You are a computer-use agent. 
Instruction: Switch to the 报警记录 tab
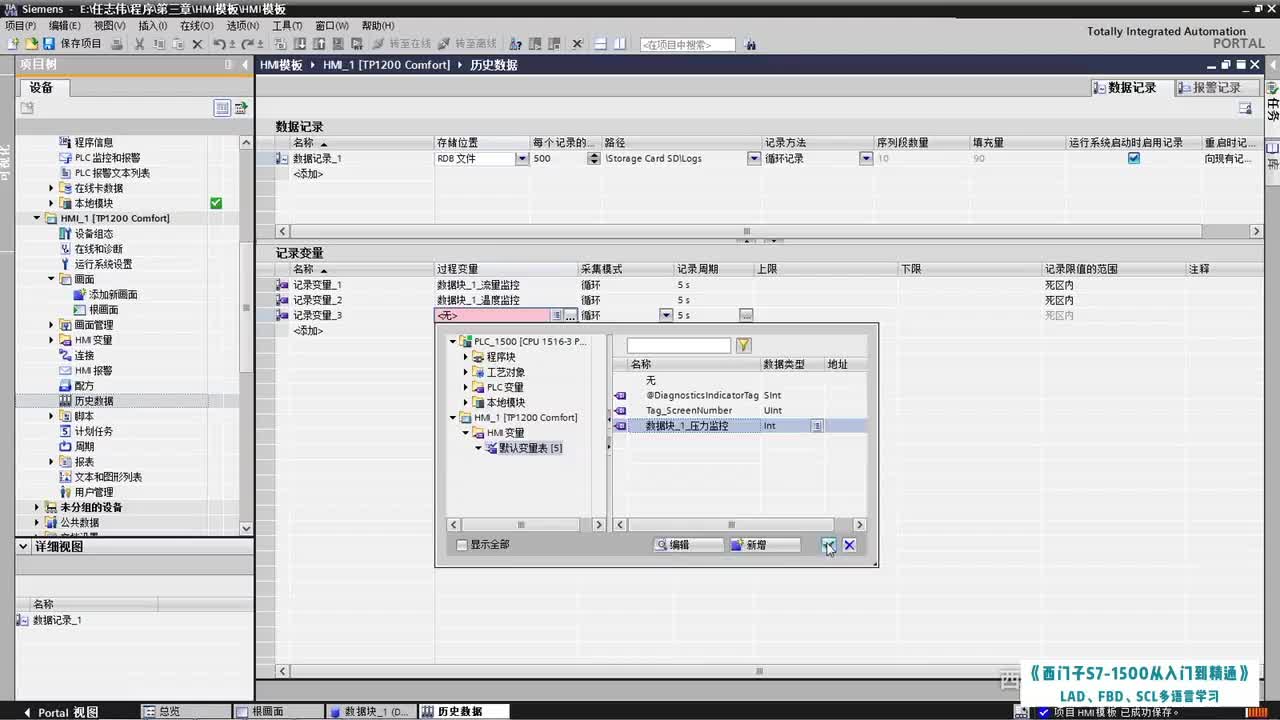(1215, 88)
